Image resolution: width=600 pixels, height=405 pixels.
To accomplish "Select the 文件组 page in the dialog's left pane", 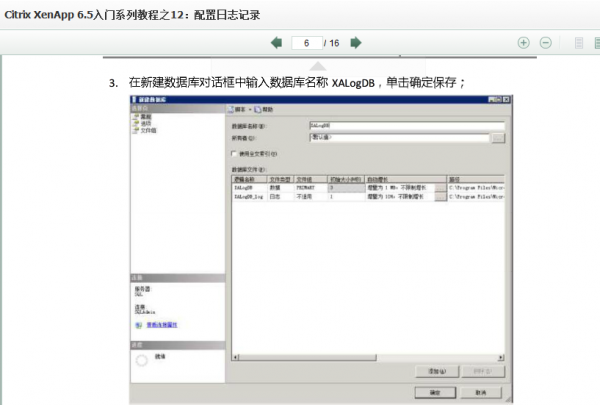I will click(145, 130).
